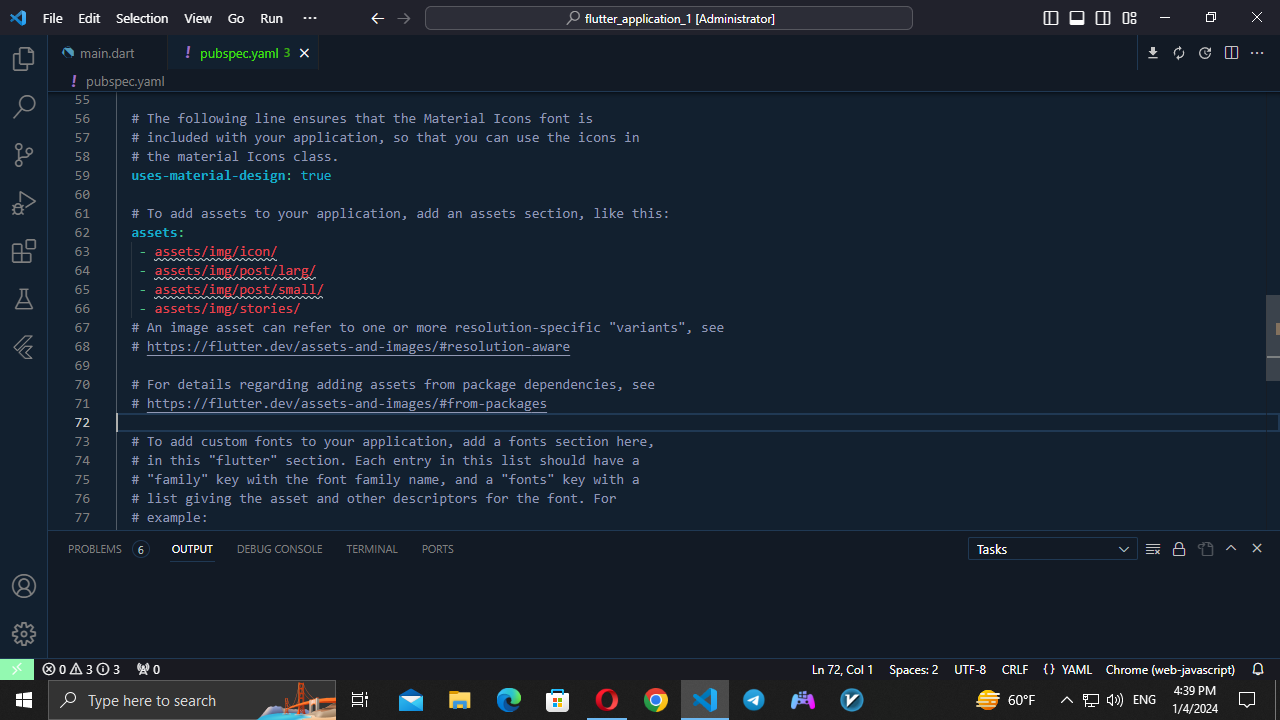
Task: Open notifications bell in status bar
Action: (1258, 669)
